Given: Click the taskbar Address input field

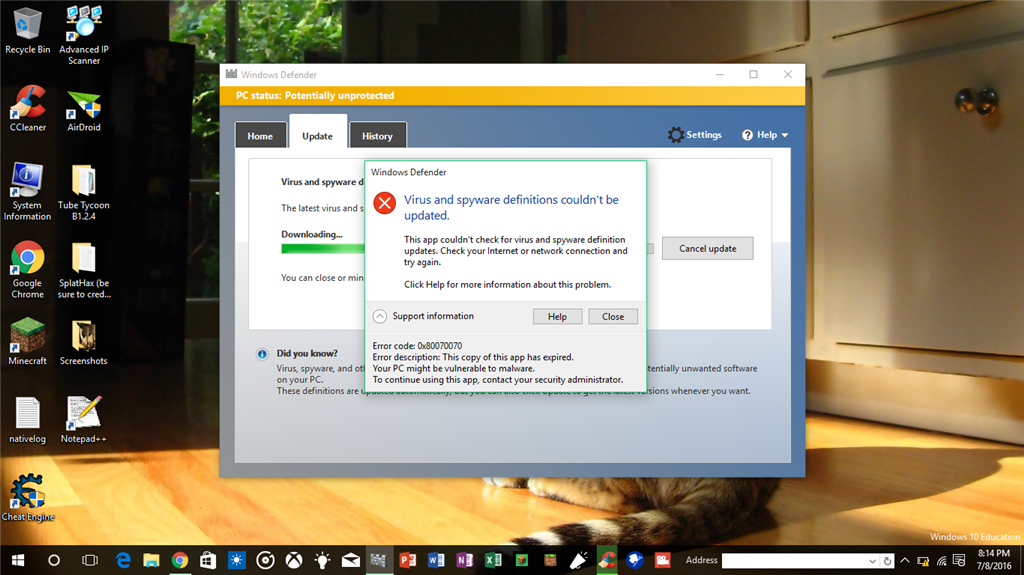Looking at the screenshot, I should coord(793,561).
